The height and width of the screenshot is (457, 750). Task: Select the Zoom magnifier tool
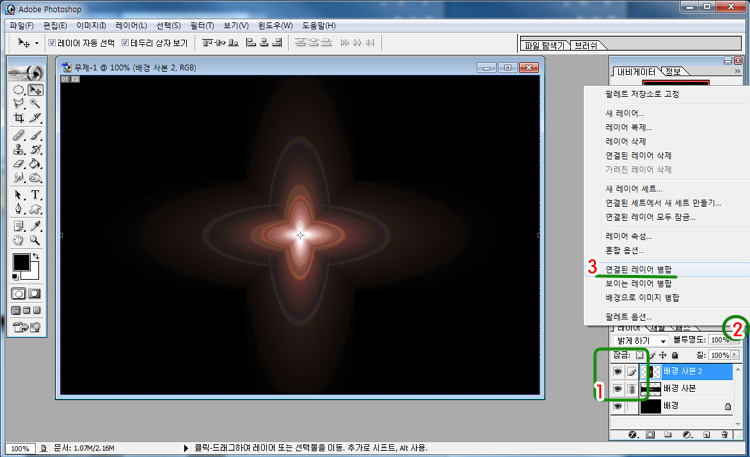tap(35, 240)
